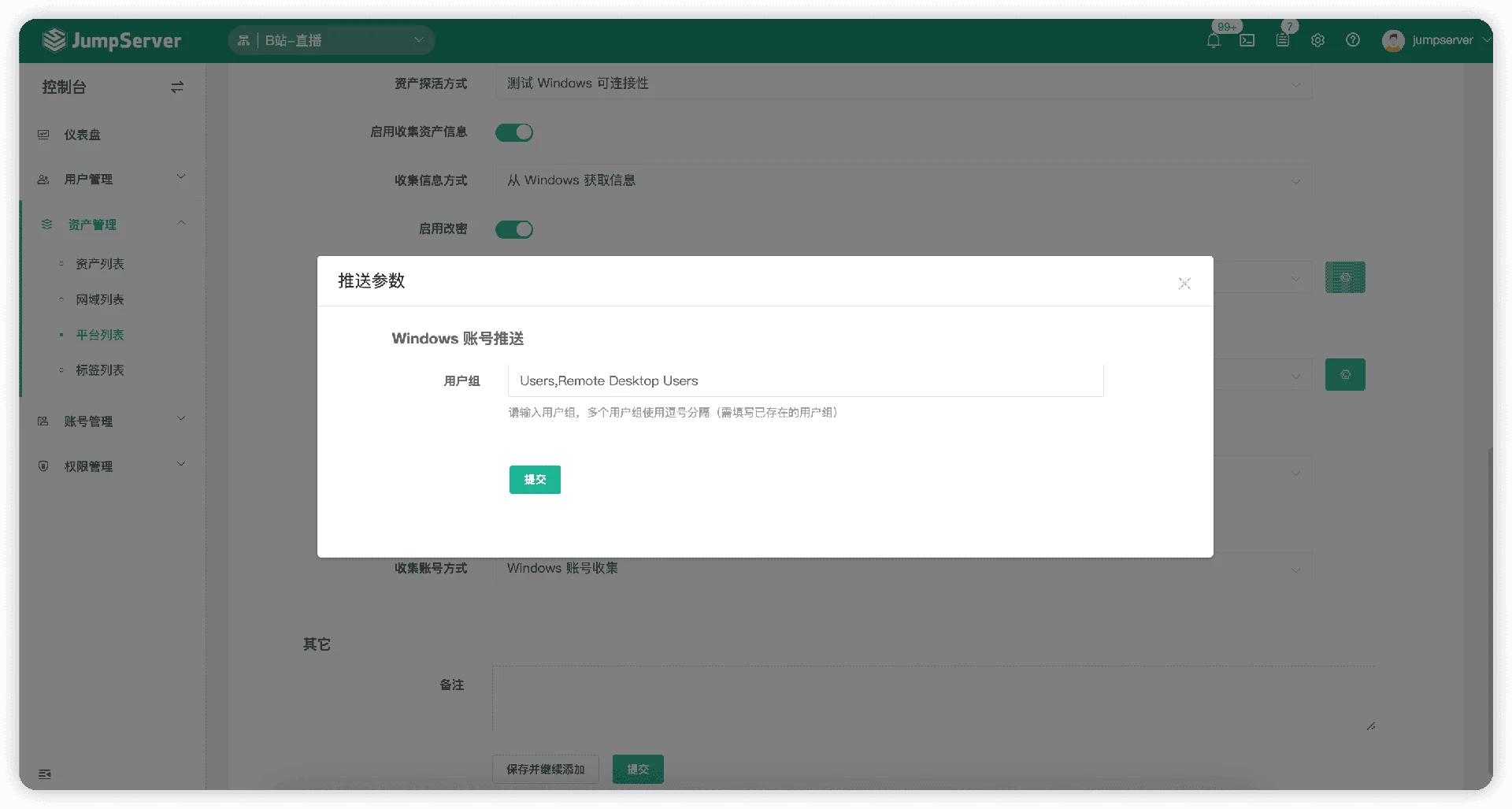Image resolution: width=1512 pixels, height=809 pixels.
Task: Click the organization tree icon in selector
Action: (x=243, y=40)
